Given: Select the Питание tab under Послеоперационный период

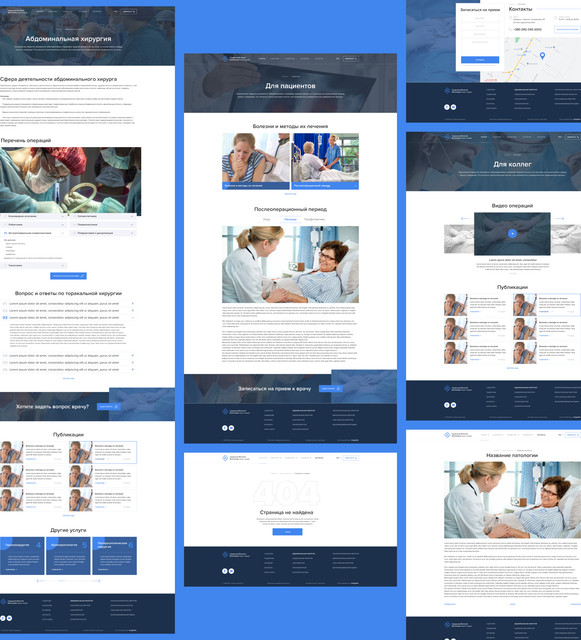Looking at the screenshot, I should tap(290, 219).
